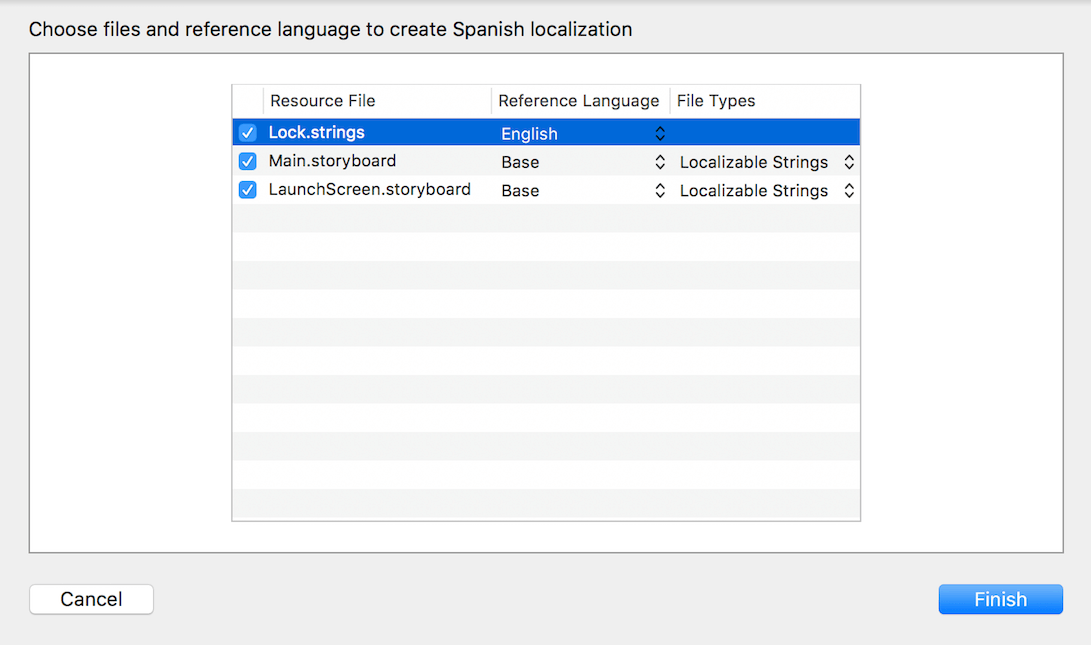Image resolution: width=1091 pixels, height=645 pixels.
Task: Open the English reference language dropdown
Action: [x=659, y=132]
